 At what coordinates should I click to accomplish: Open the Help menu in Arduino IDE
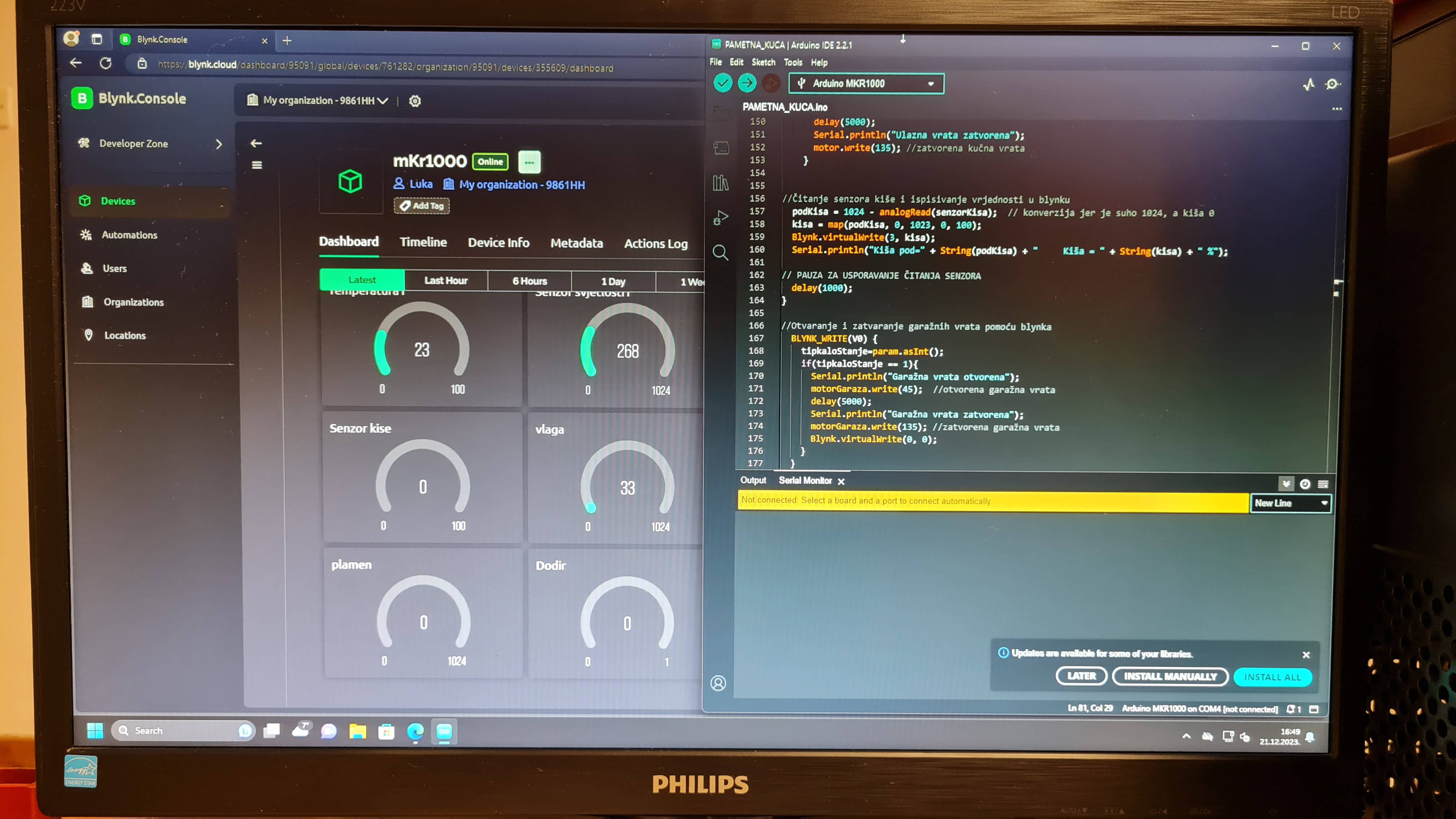coord(819,63)
